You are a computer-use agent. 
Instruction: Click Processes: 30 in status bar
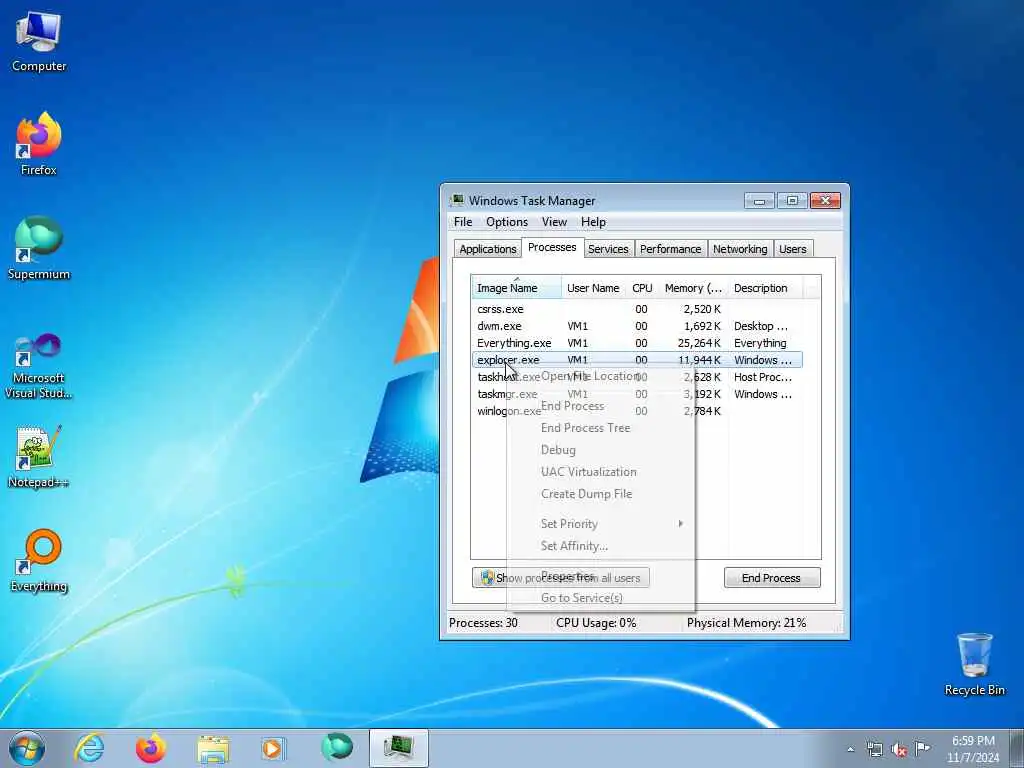[x=483, y=623]
